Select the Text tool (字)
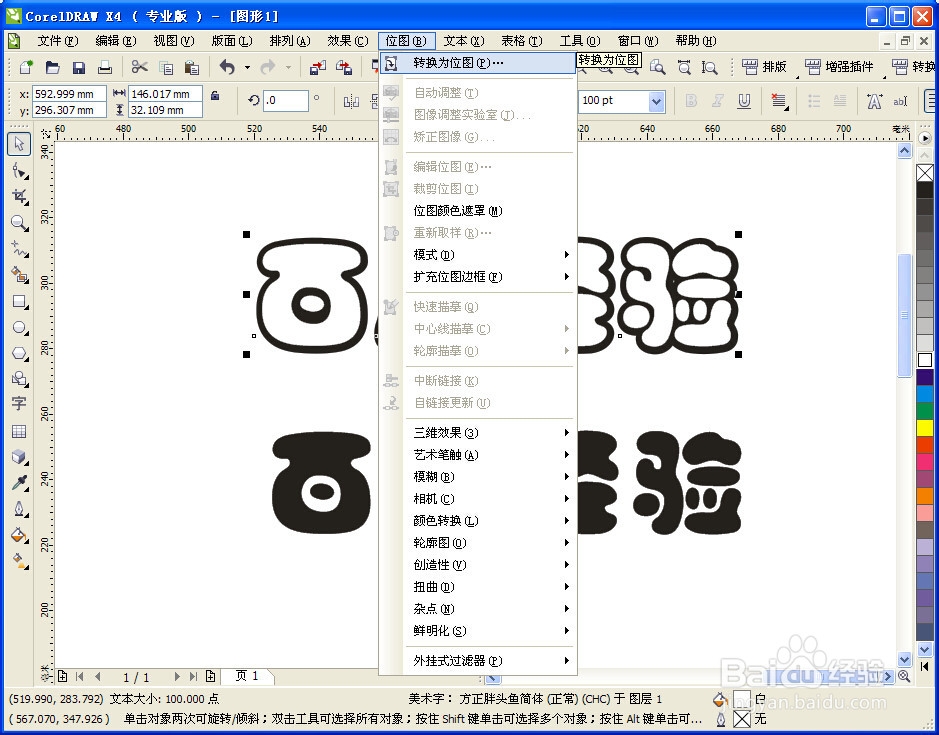Viewport: 939px width, 735px height. [x=19, y=404]
